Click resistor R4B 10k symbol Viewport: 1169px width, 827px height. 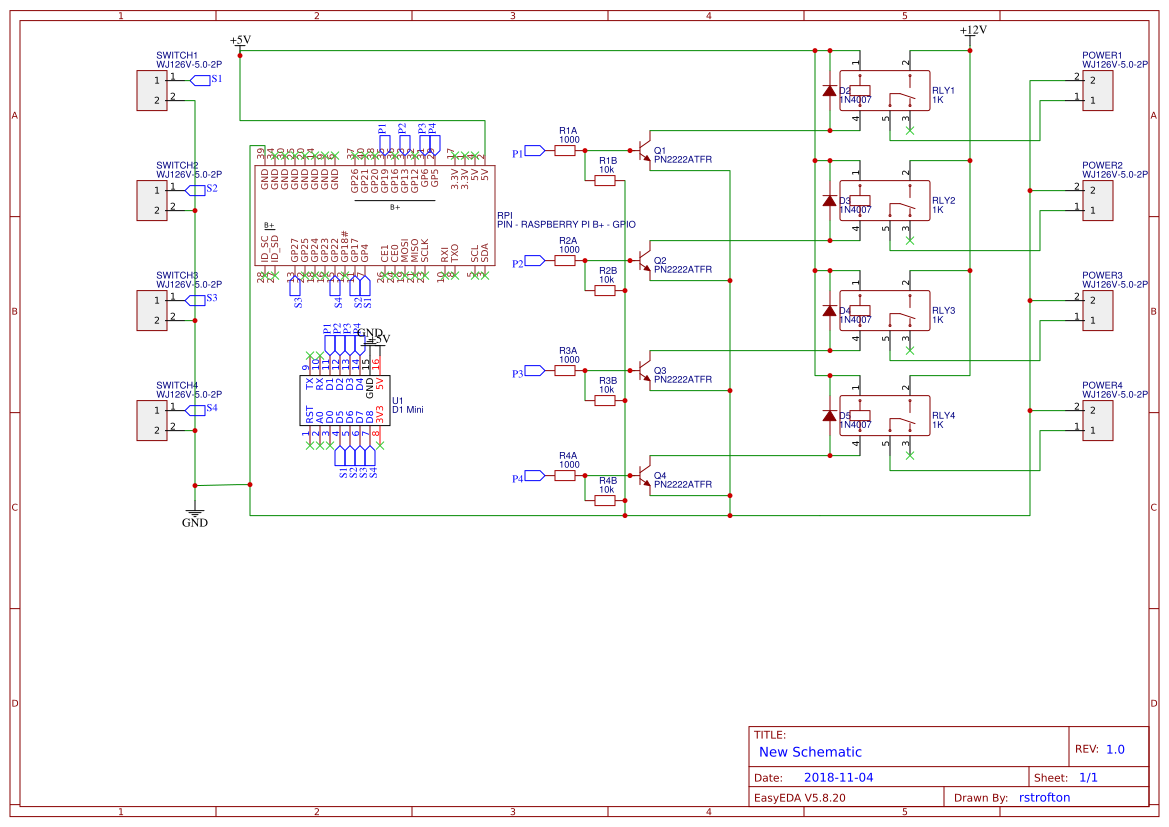[605, 500]
